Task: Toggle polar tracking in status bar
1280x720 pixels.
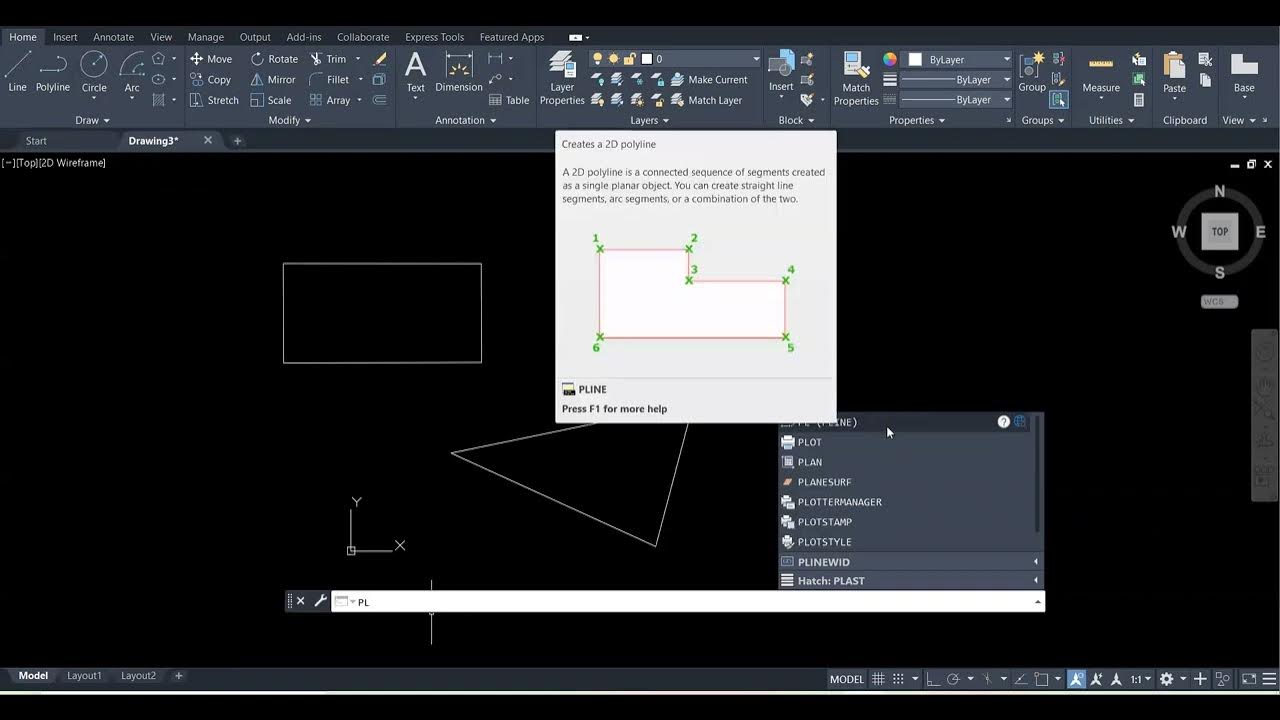Action: pyautogui.click(x=953, y=679)
